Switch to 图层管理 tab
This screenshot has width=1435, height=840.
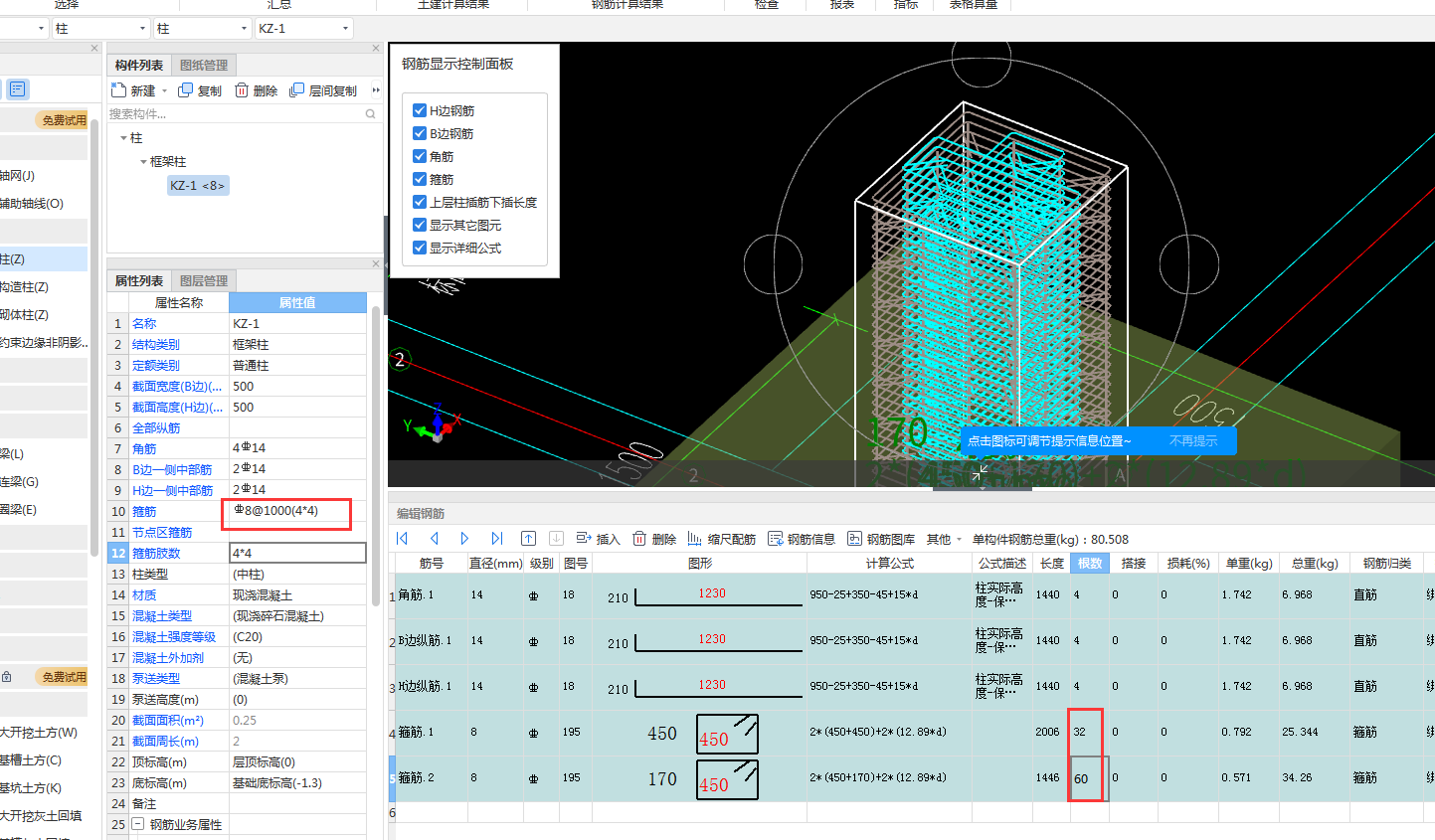[204, 281]
